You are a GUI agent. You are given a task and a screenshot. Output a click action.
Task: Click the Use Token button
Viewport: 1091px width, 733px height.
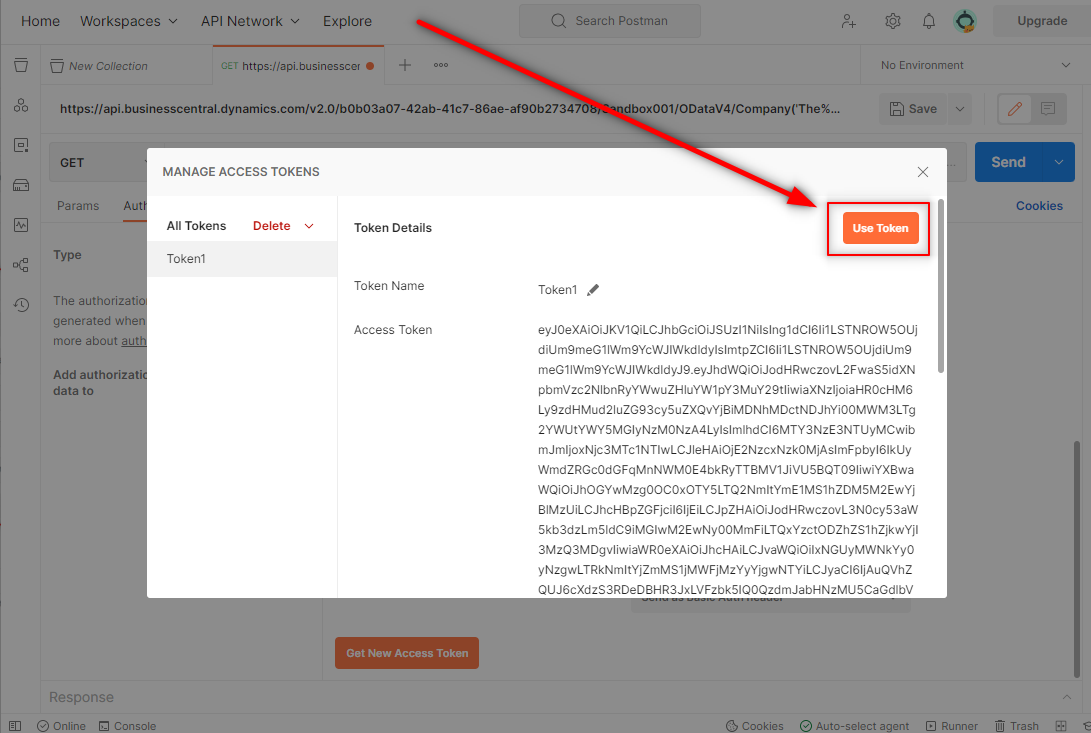pos(880,228)
